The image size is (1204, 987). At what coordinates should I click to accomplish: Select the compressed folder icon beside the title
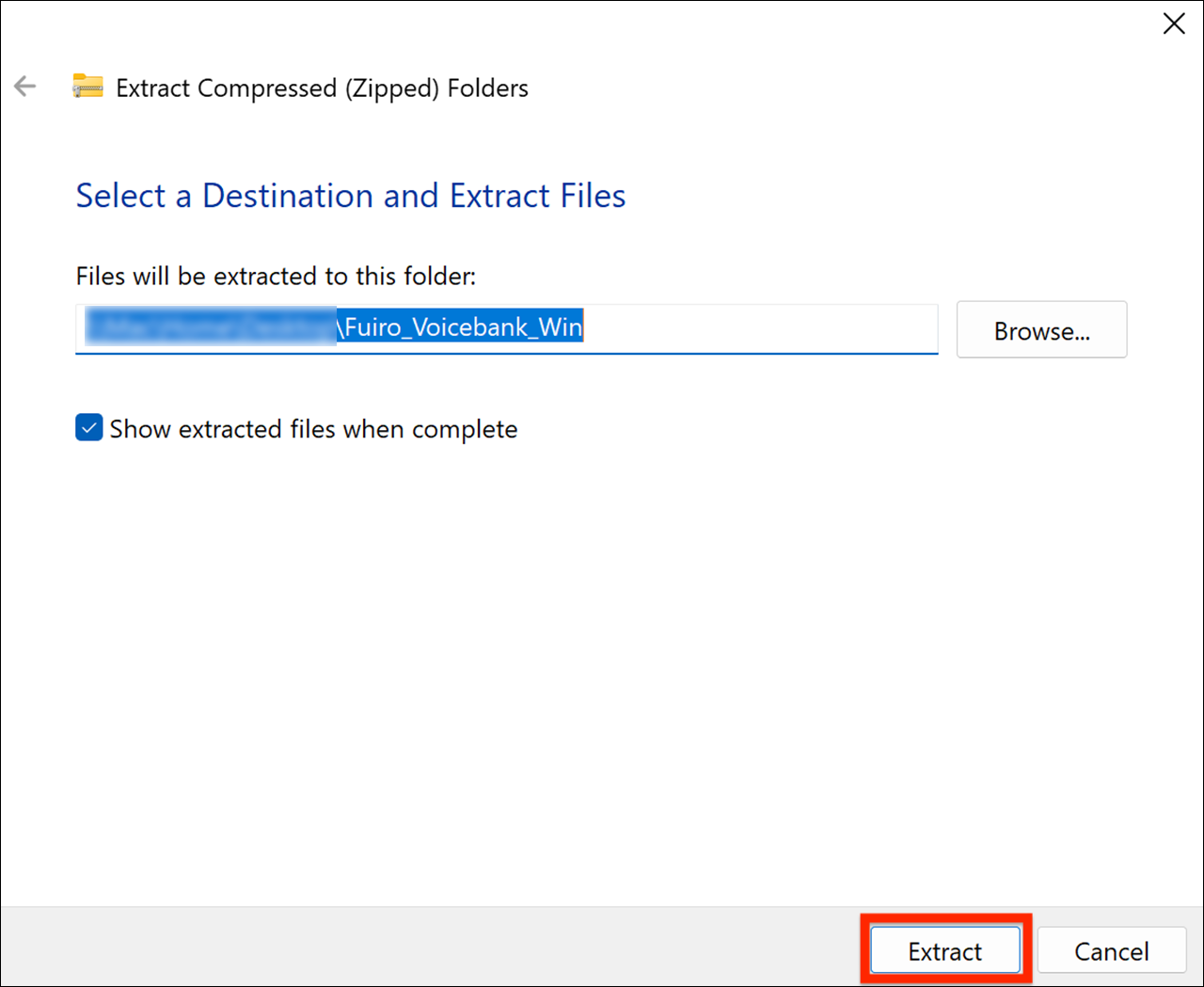point(87,86)
